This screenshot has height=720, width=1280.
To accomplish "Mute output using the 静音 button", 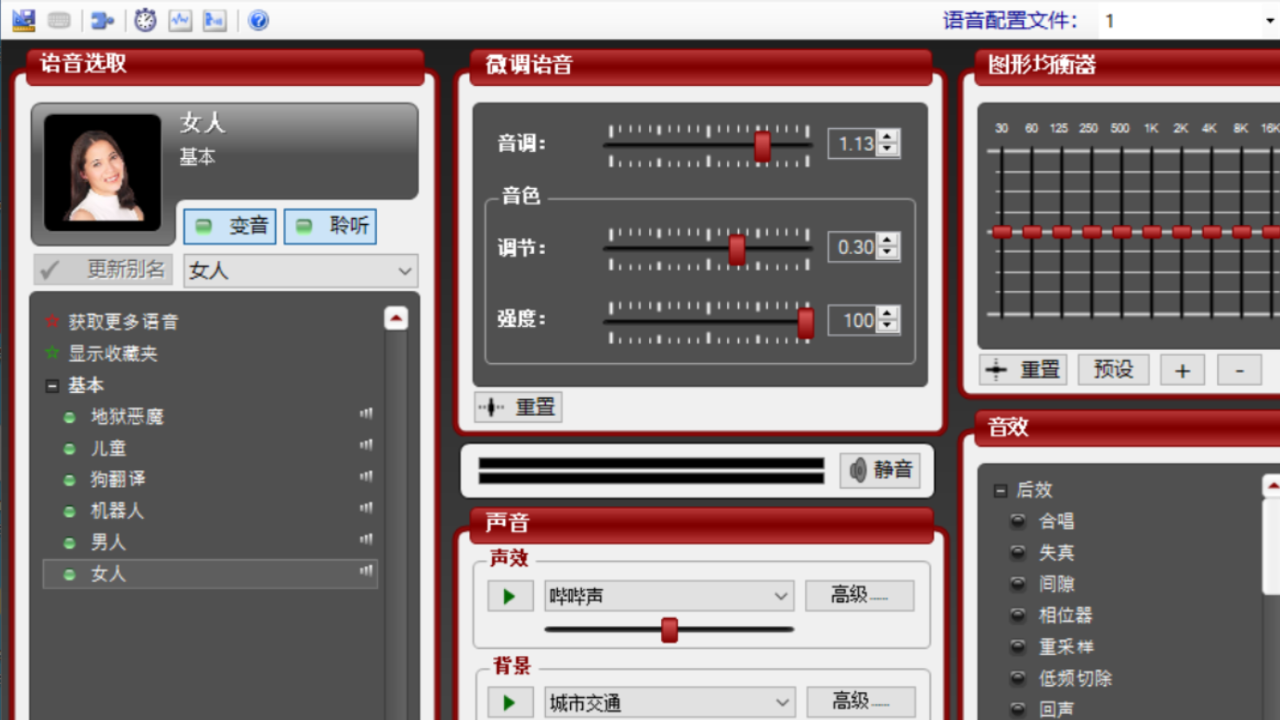I will [x=879, y=470].
